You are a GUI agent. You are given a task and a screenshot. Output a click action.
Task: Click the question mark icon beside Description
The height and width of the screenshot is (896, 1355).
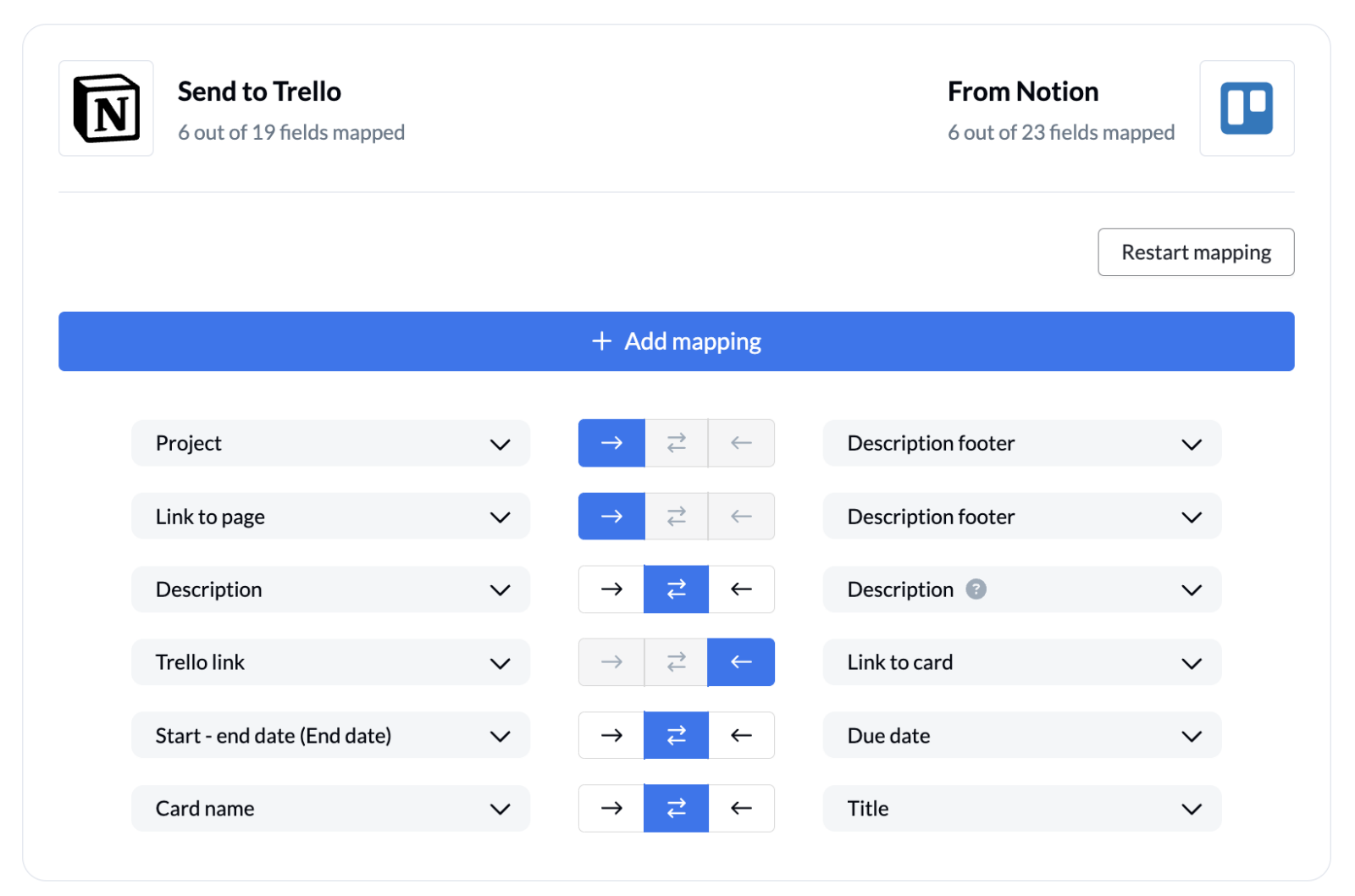pyautogui.click(x=976, y=589)
